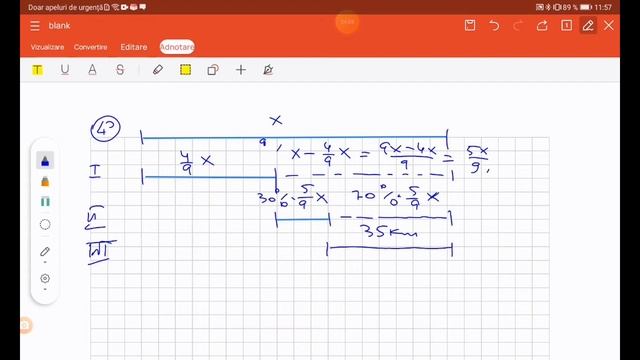Viewport: 640px width, 360px height.
Task: Tap the document title blank
Action: tap(60, 26)
